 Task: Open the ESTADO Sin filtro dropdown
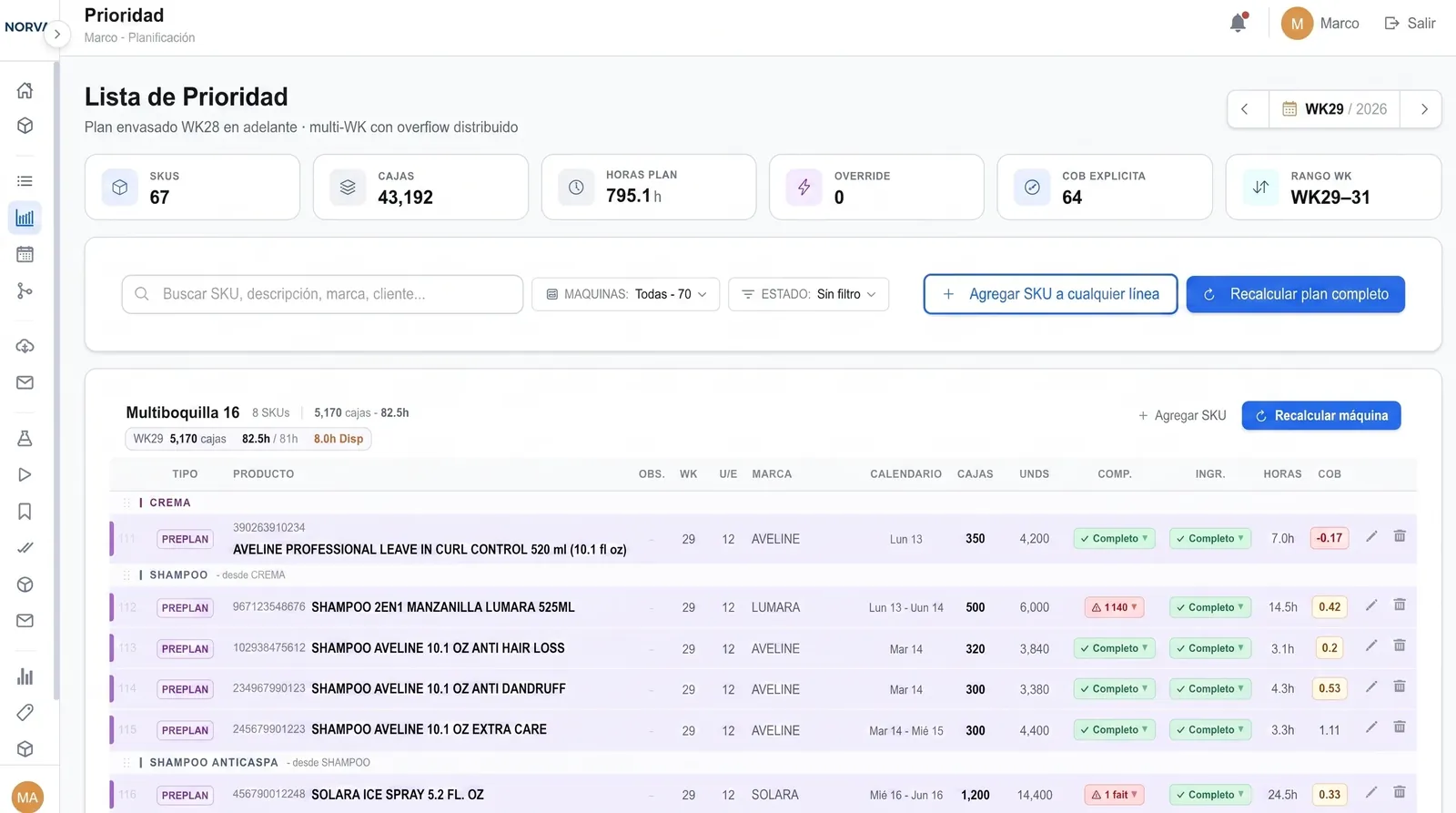click(808, 294)
